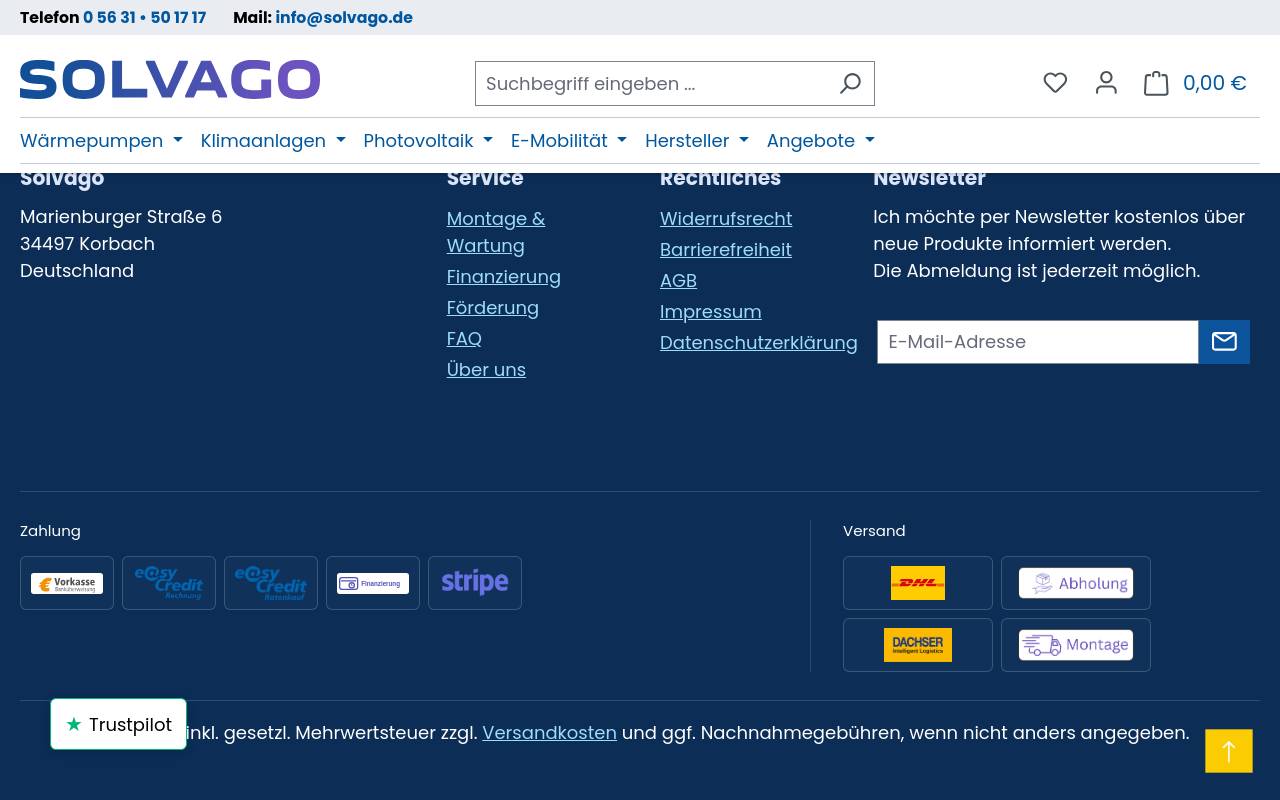Click the Finanzierung payment logo
This screenshot has height=800, width=1280.
click(x=373, y=583)
